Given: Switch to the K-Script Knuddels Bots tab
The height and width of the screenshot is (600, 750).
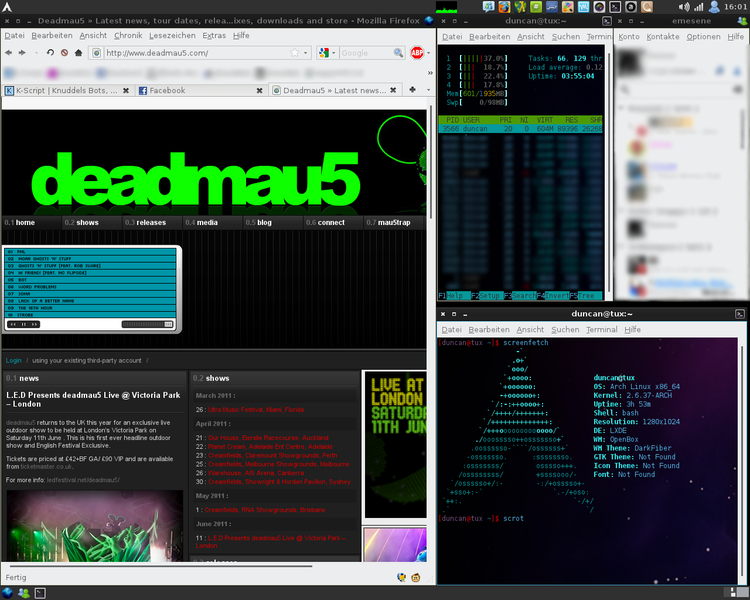Looking at the screenshot, I should (67, 90).
